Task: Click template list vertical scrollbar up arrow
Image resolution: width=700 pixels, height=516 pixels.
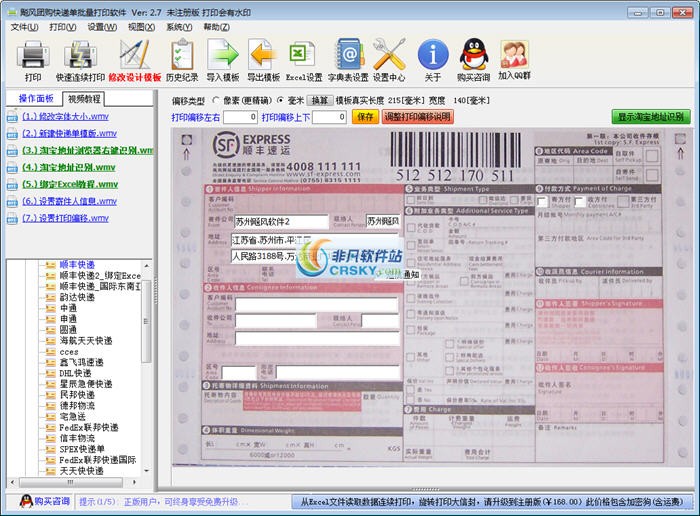Action: [146, 266]
